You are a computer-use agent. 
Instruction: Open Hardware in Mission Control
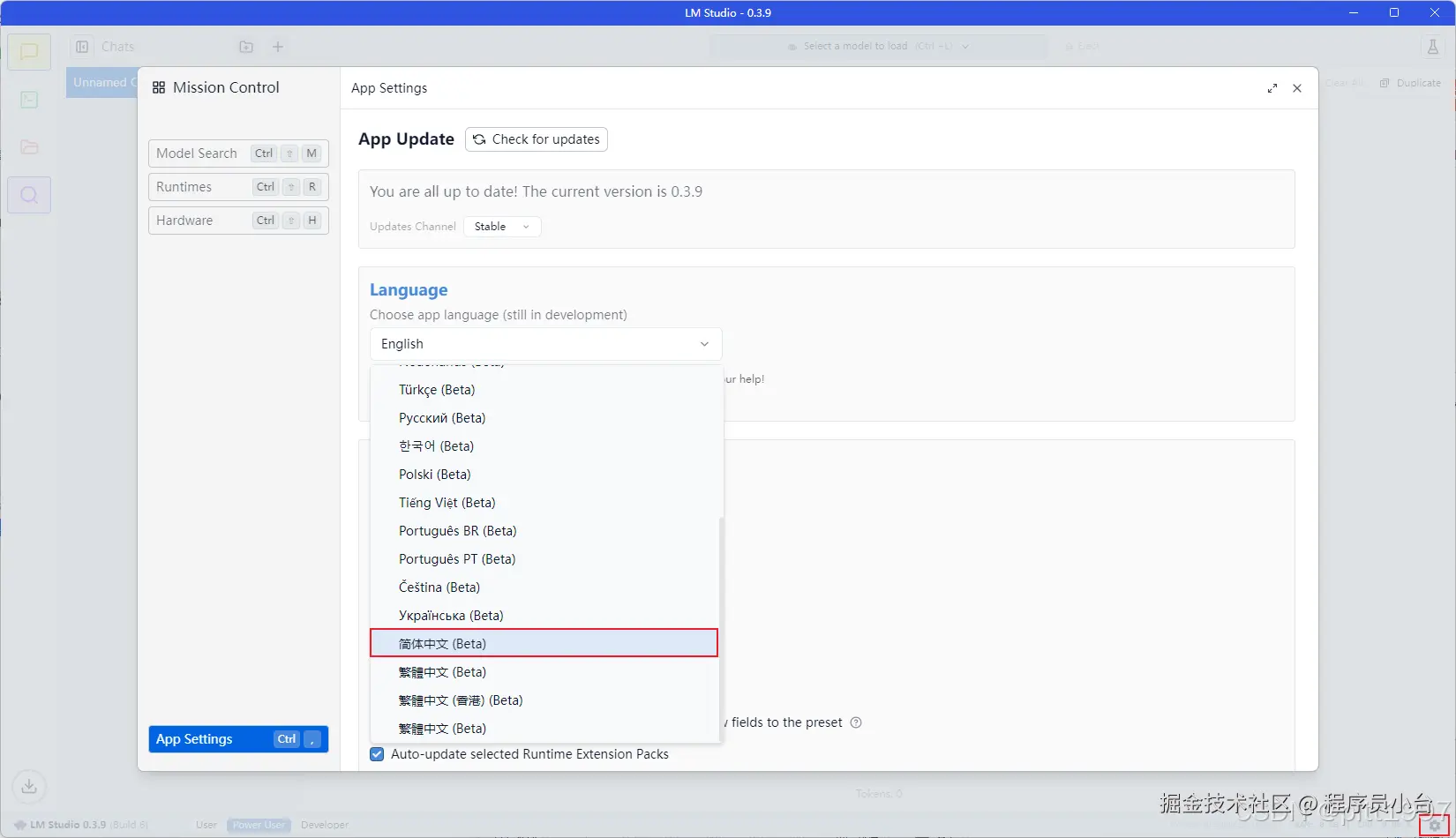tap(238, 221)
